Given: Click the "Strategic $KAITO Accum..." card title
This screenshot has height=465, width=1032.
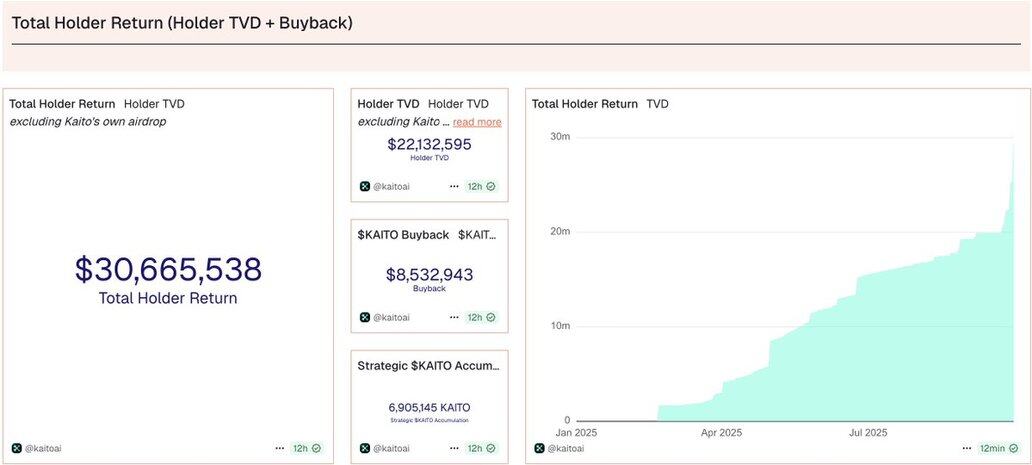Looking at the screenshot, I should pyautogui.click(x=428, y=366).
